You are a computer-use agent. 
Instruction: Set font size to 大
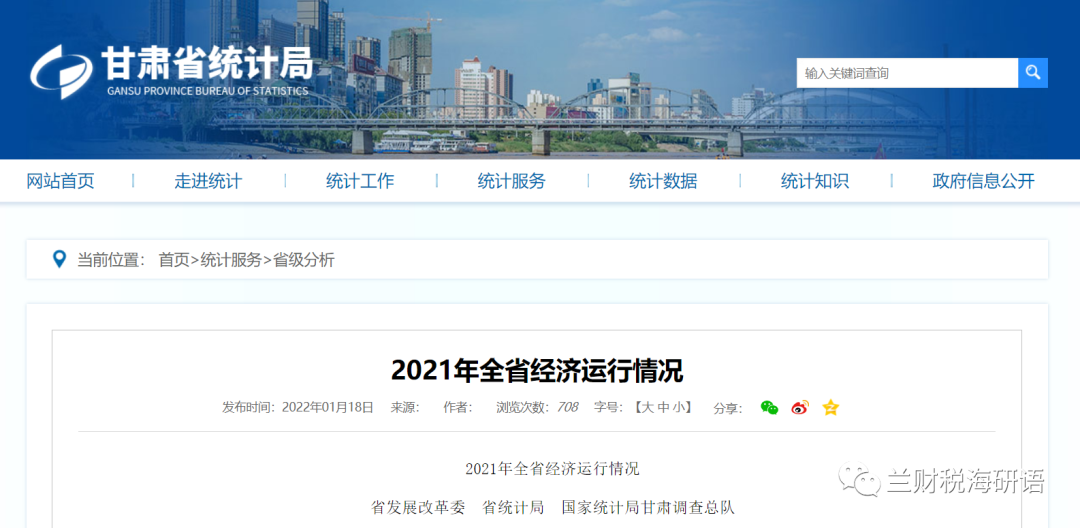(x=647, y=408)
